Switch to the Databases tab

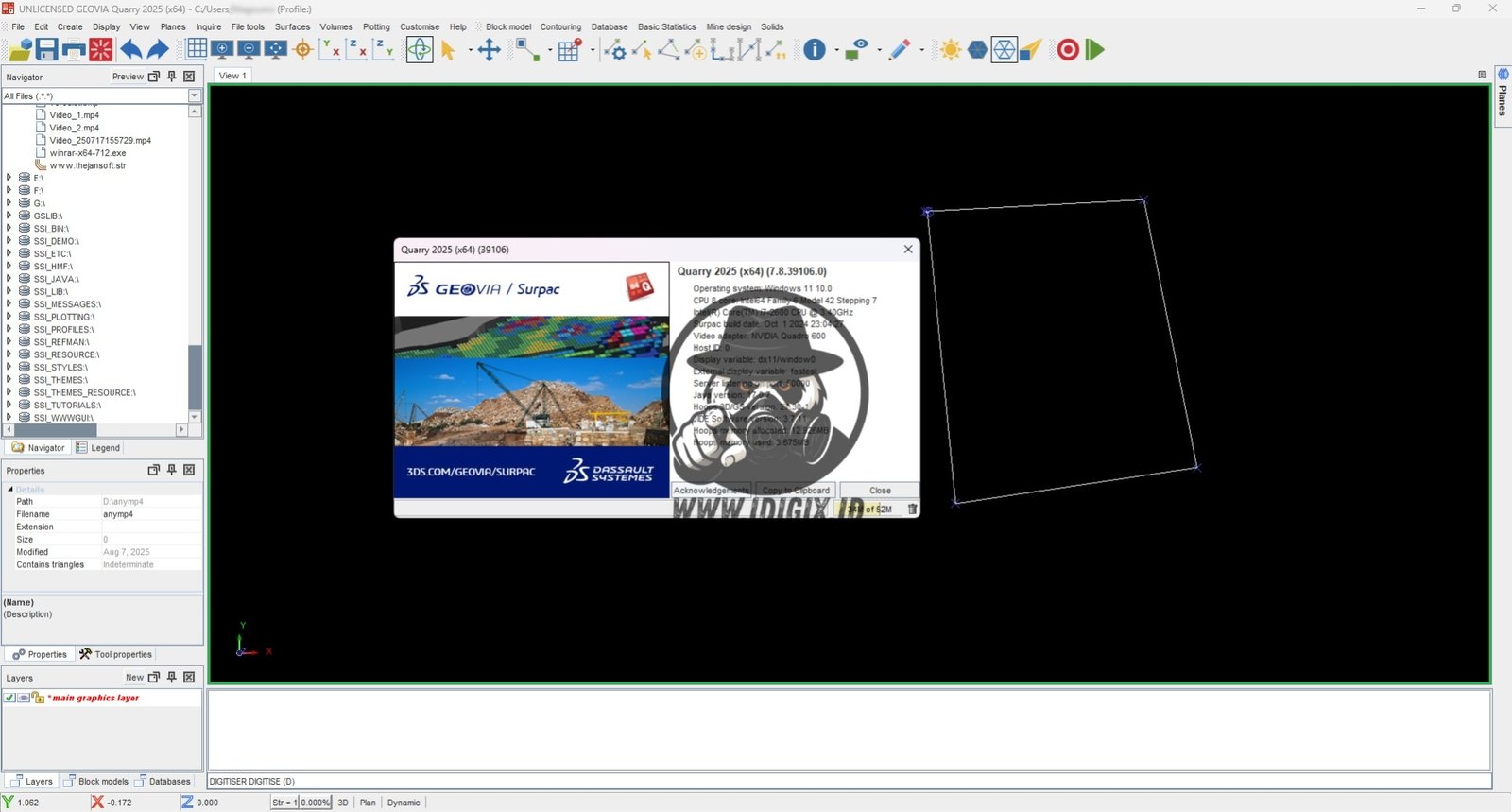click(163, 782)
